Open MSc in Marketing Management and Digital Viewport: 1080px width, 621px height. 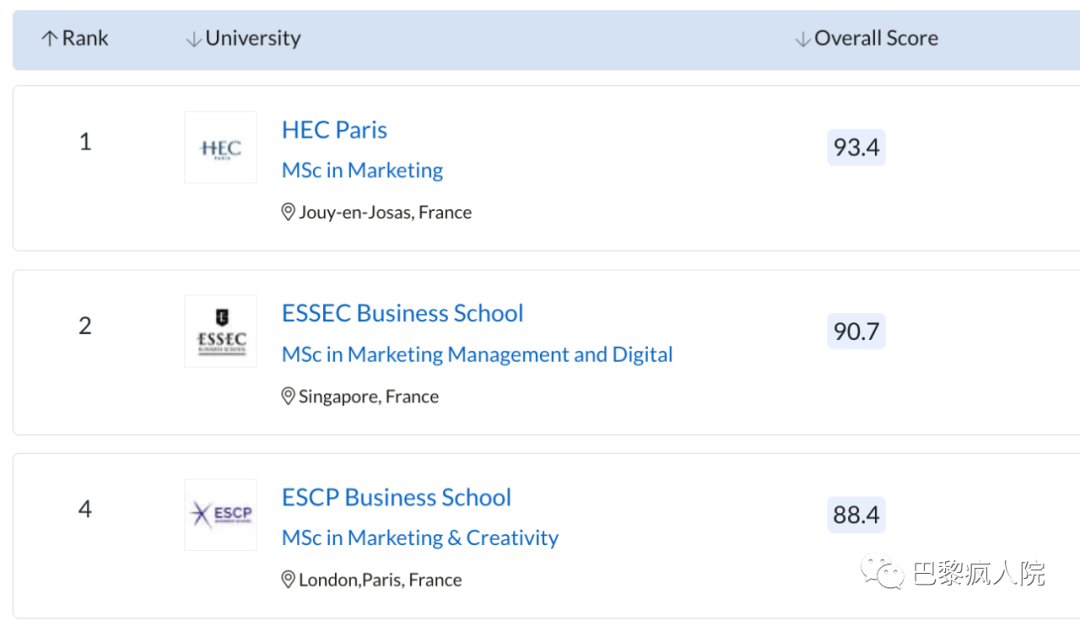[477, 354]
